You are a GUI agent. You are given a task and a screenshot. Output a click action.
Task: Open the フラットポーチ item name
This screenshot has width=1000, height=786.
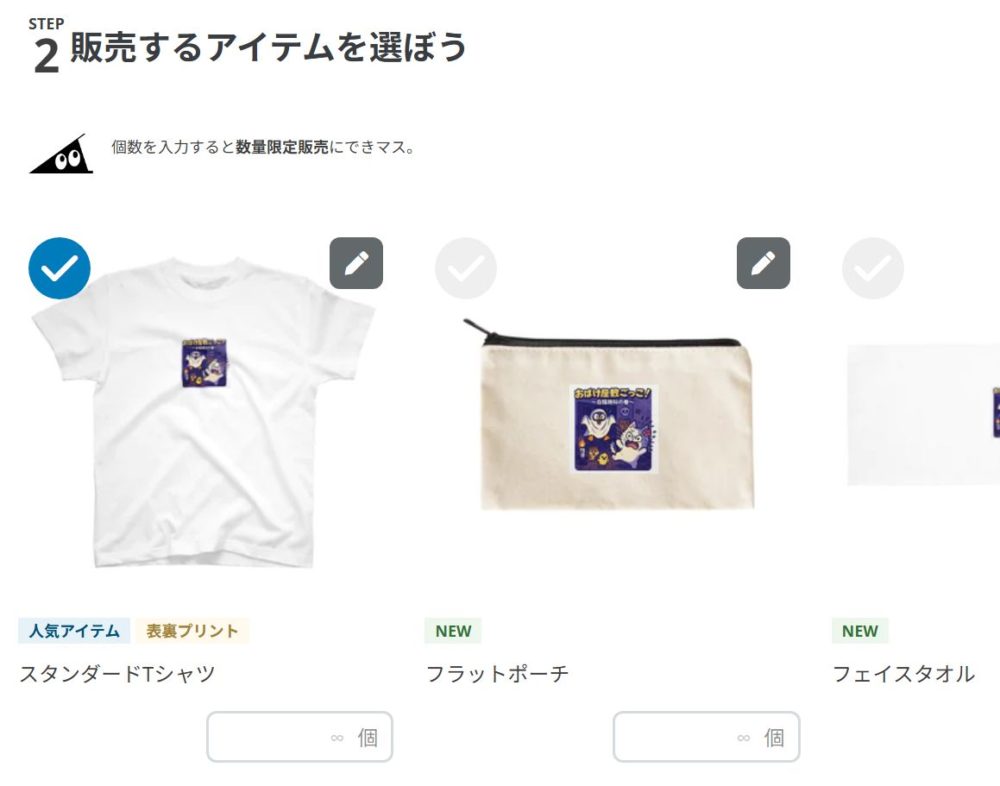(497, 674)
